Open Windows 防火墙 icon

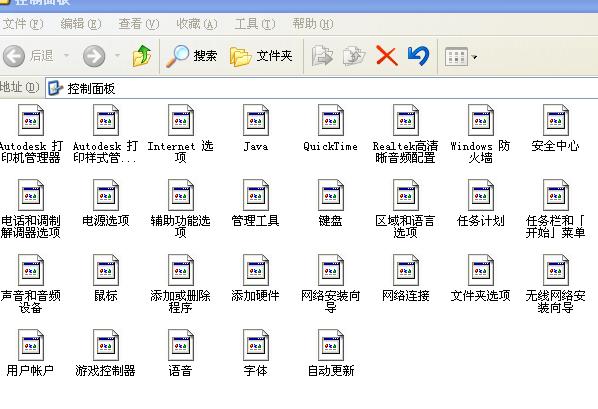481,121
